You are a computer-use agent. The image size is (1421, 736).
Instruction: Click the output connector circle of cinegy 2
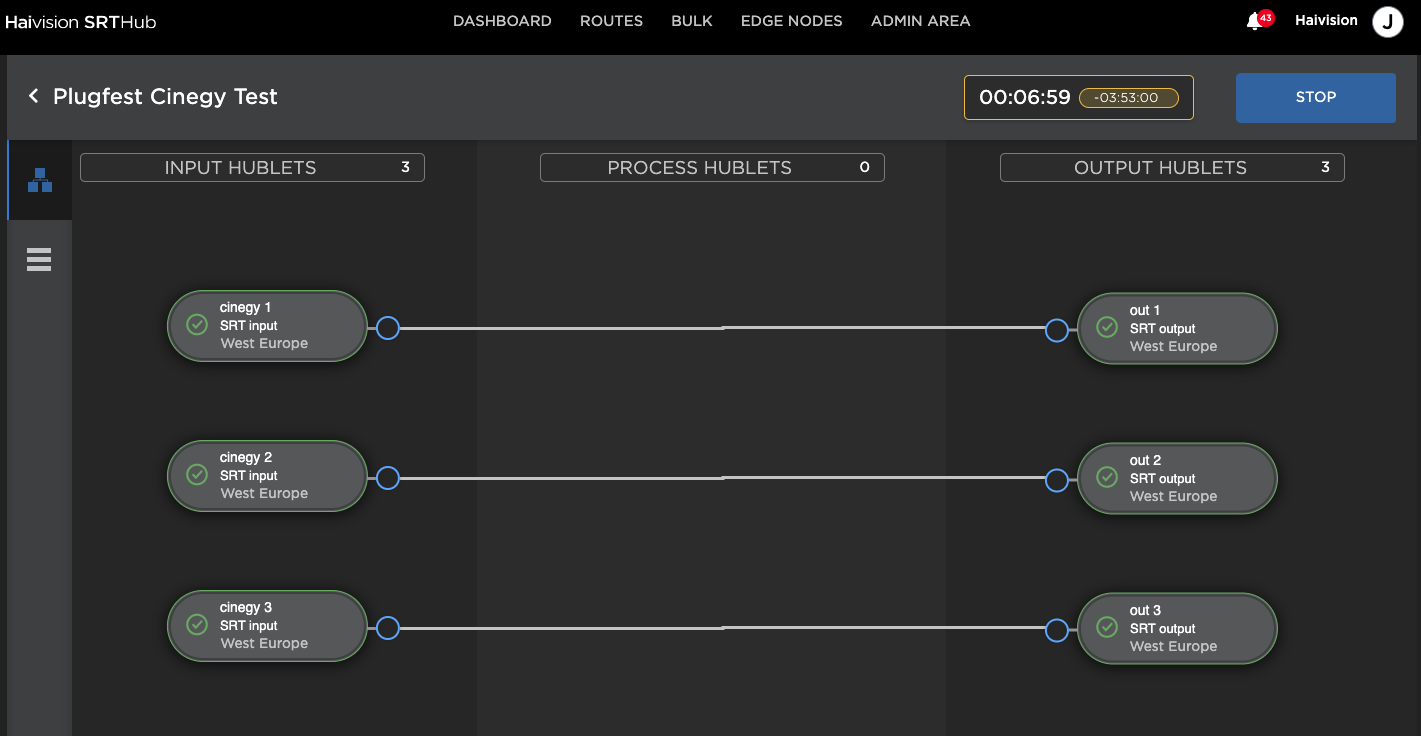click(388, 478)
